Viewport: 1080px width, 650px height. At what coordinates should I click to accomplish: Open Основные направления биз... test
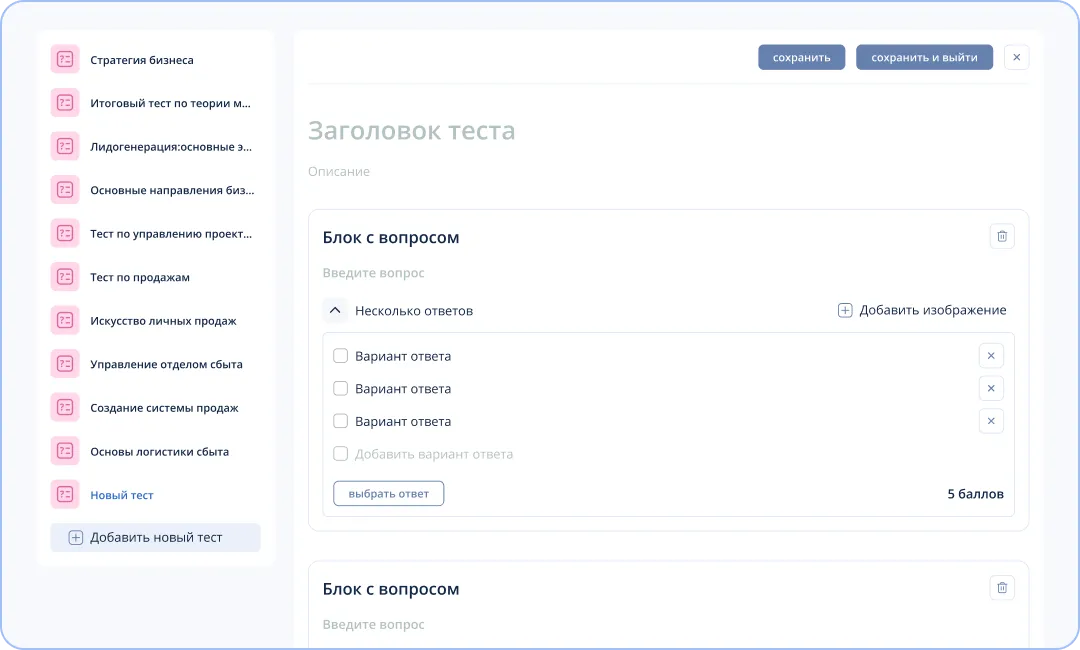tap(172, 190)
